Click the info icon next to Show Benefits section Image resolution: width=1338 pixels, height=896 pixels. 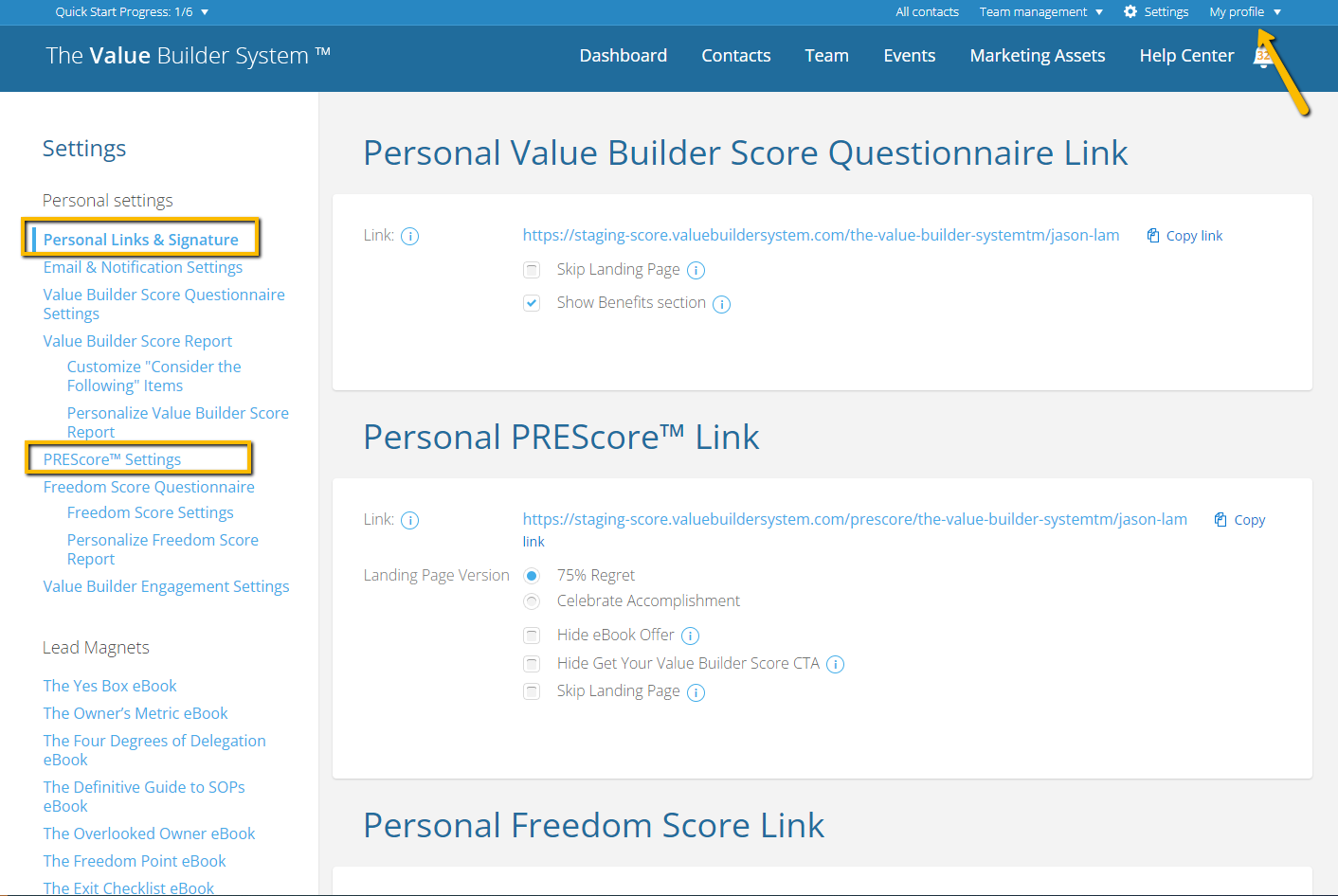tap(721, 304)
